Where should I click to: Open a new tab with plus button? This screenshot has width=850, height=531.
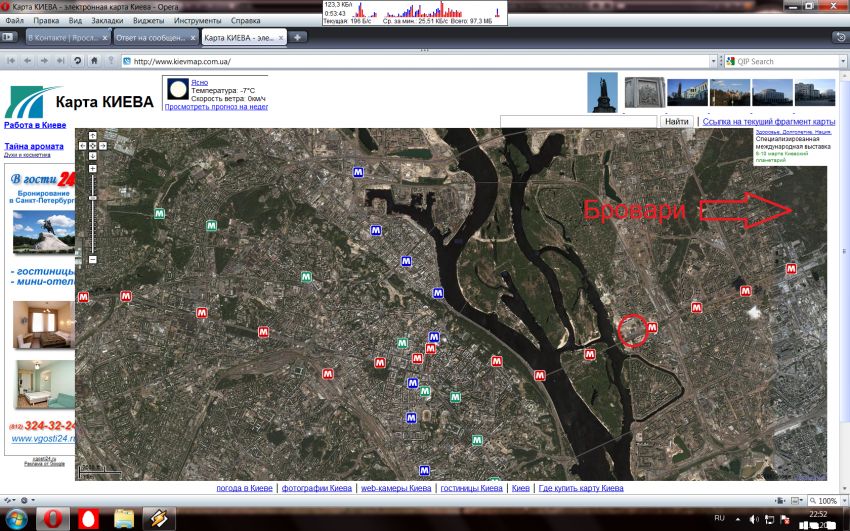[297, 37]
